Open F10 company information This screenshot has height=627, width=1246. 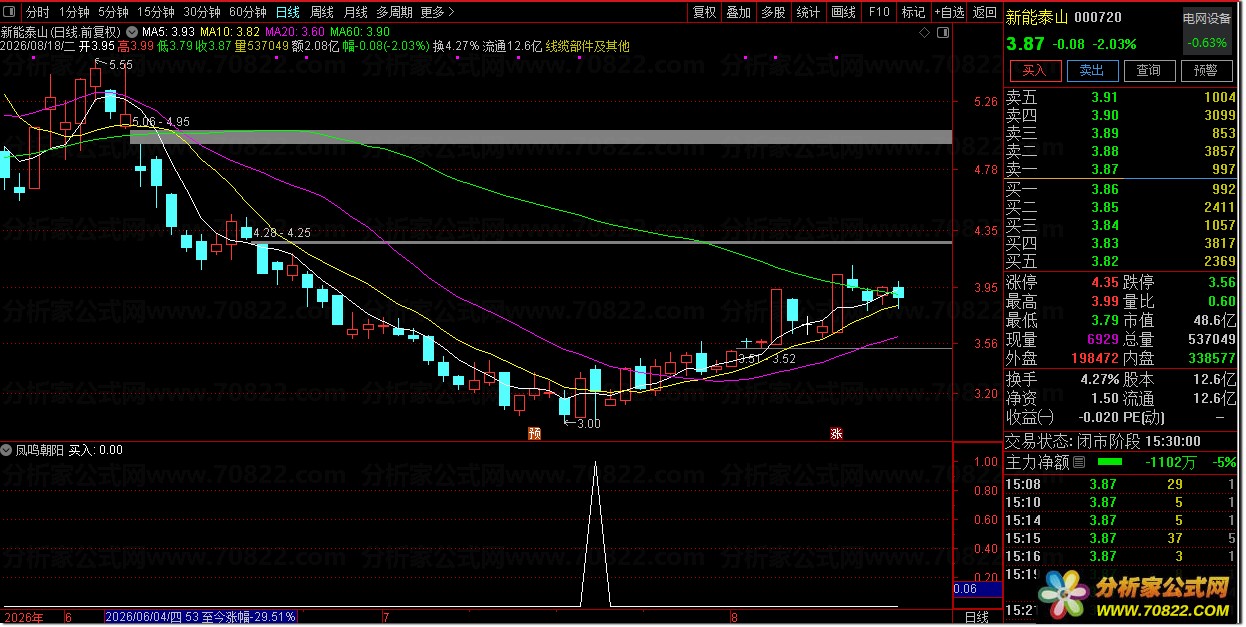[x=878, y=12]
